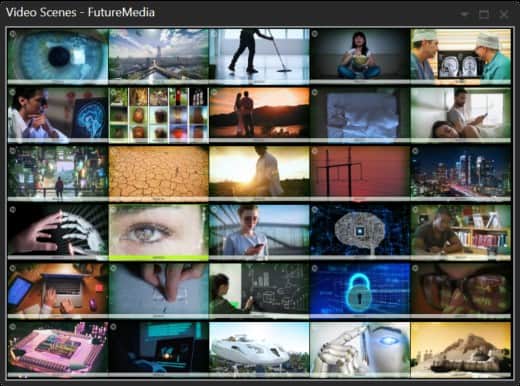This screenshot has height=386, width=520.
Task: Maximize the Video Scenes window
Action: tap(484, 14)
